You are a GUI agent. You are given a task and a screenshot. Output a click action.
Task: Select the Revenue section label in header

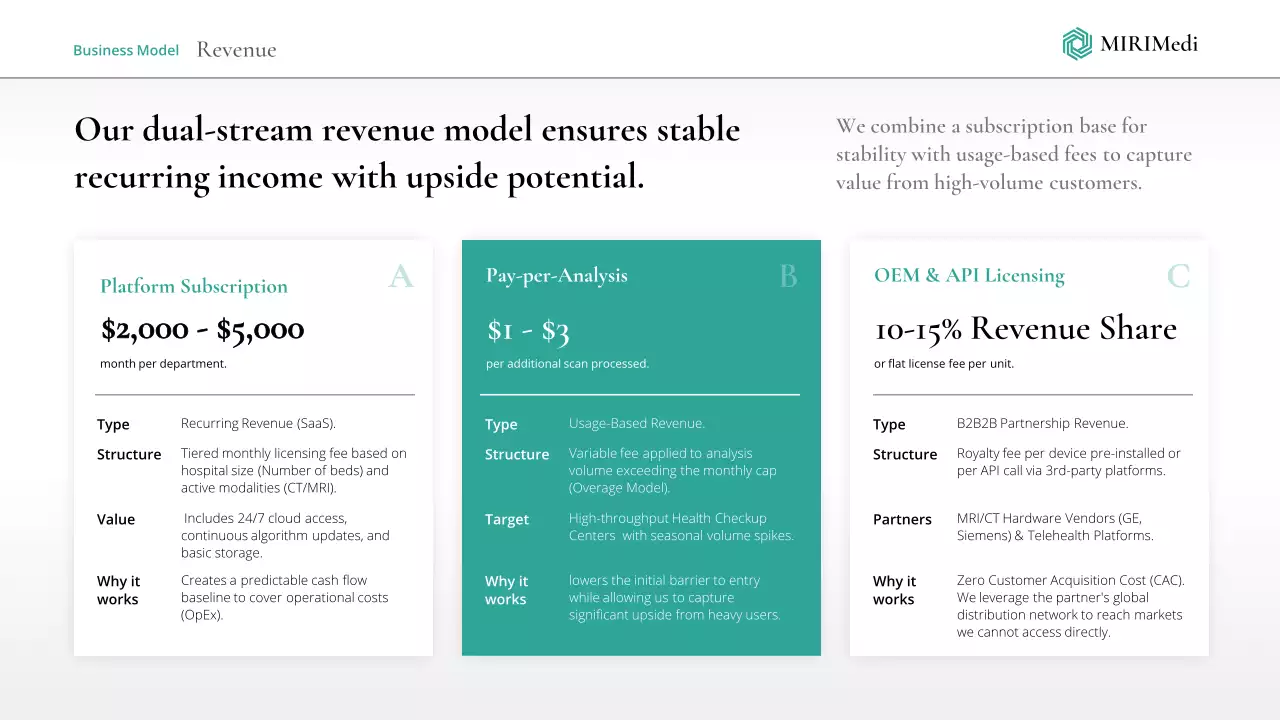[236, 50]
